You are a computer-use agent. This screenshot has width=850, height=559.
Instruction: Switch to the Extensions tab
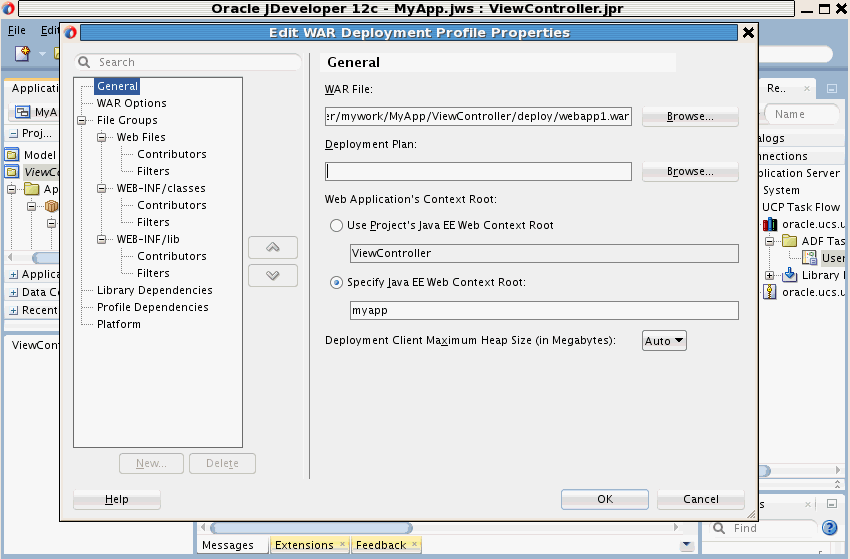pyautogui.click(x=304, y=545)
